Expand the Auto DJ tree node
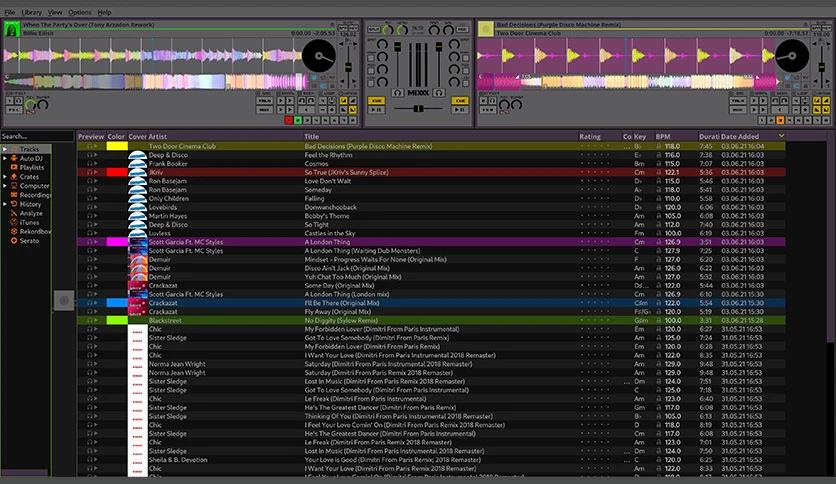Screen dimensions: 836x484 (x=5, y=158)
